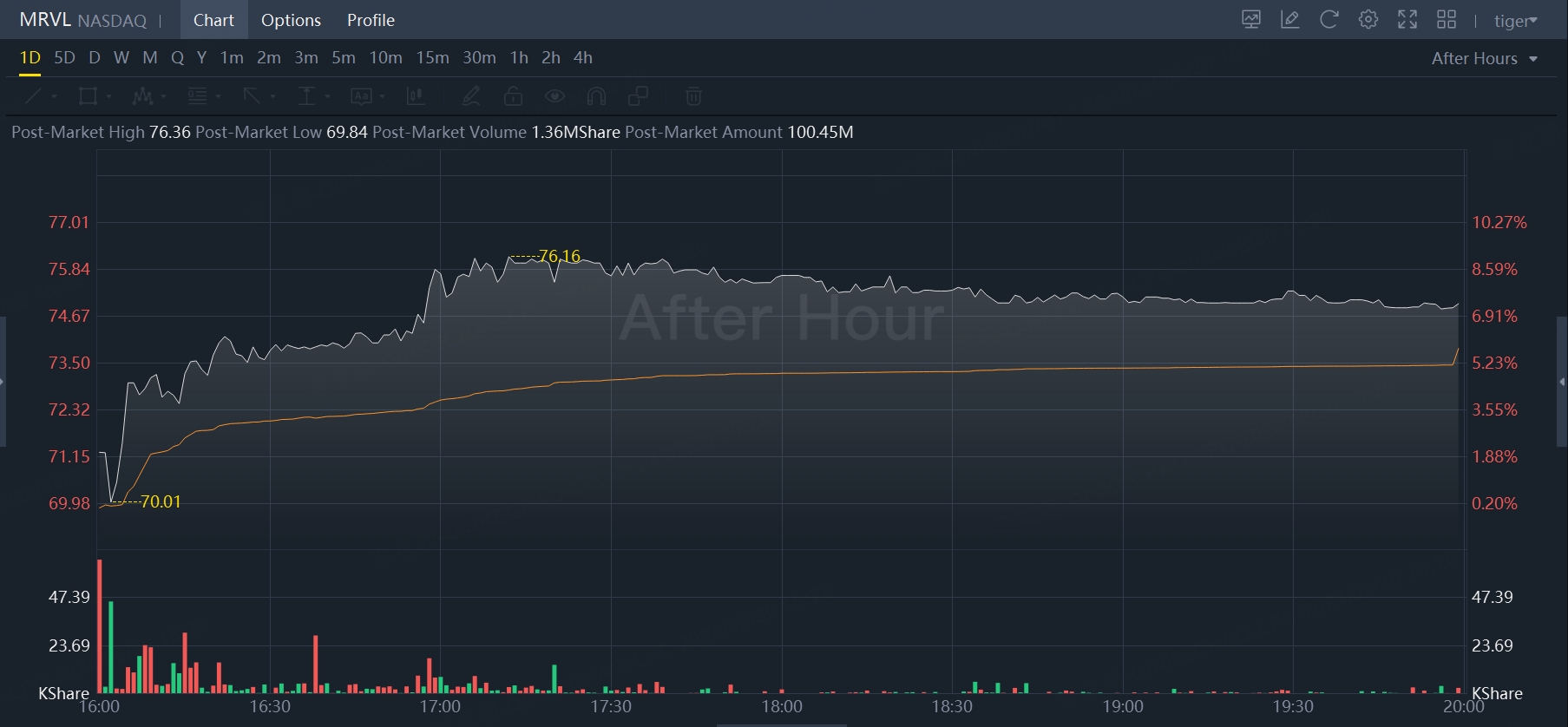This screenshot has height=727, width=1568.
Task: Select the candlestick indicator tool icon
Action: pyautogui.click(x=416, y=96)
